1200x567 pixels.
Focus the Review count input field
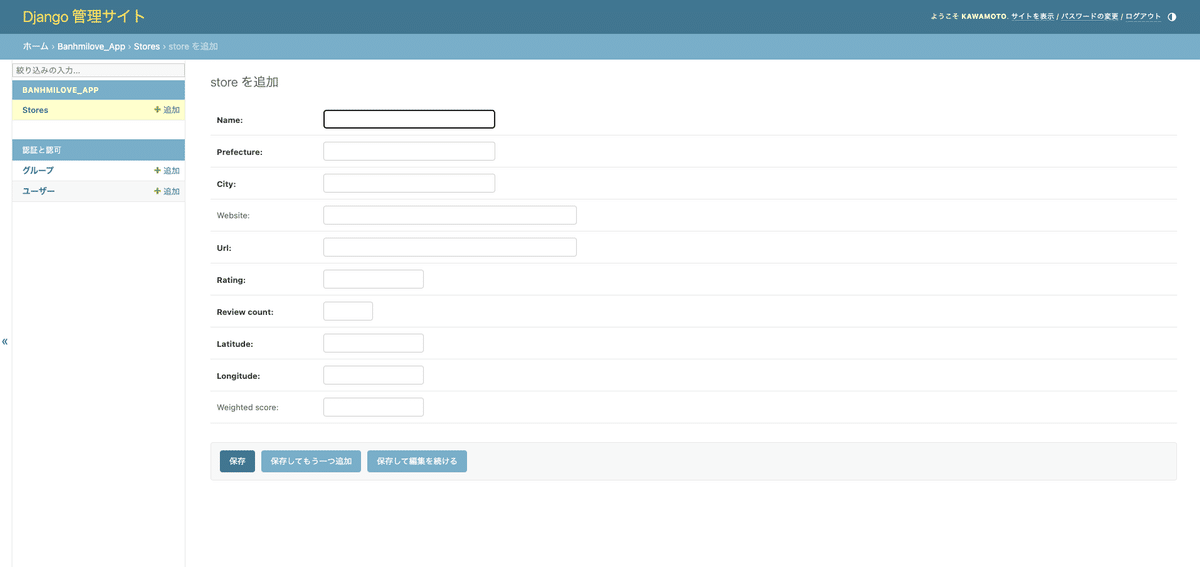point(348,311)
